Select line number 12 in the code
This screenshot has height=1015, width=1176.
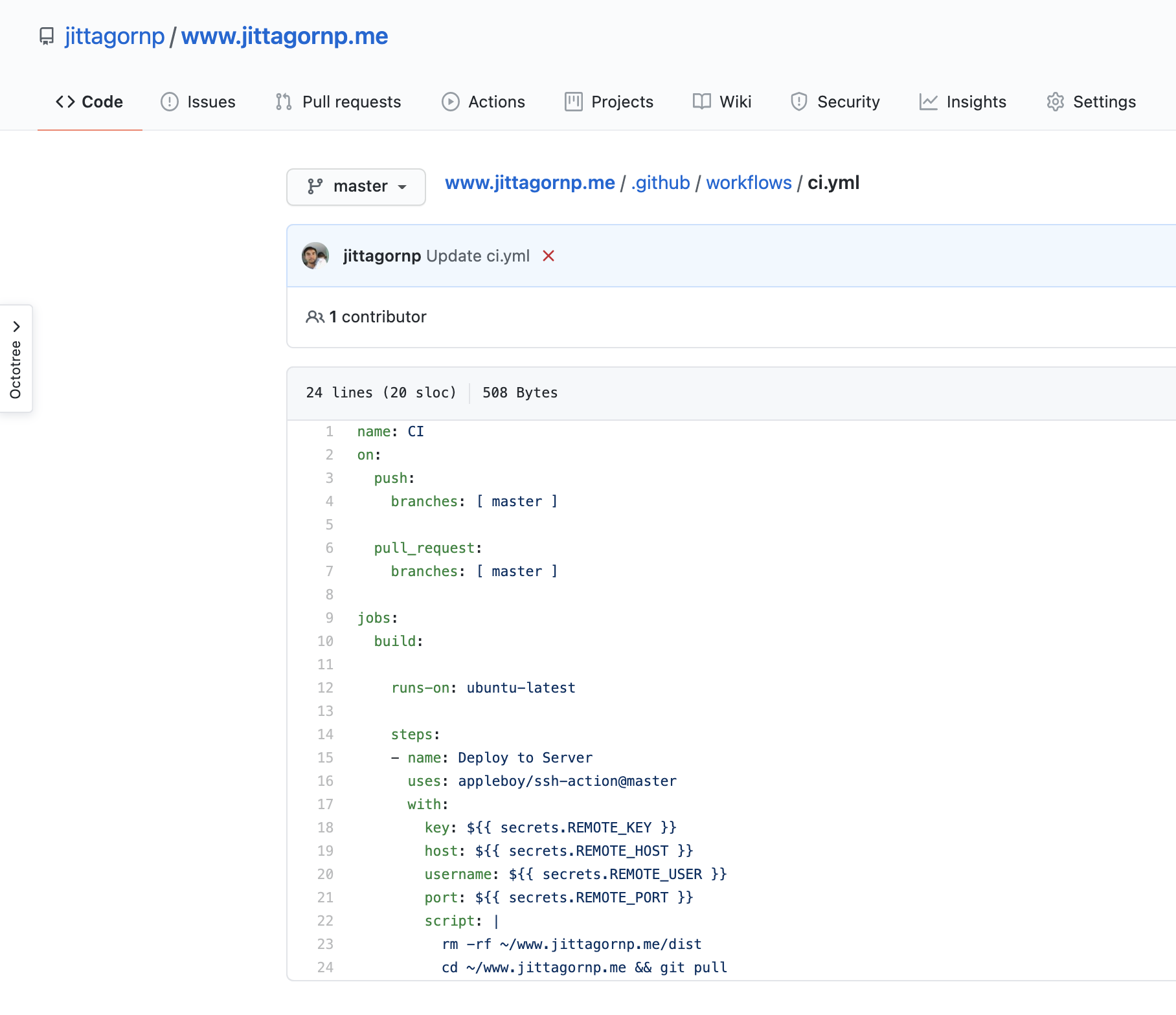(x=325, y=688)
